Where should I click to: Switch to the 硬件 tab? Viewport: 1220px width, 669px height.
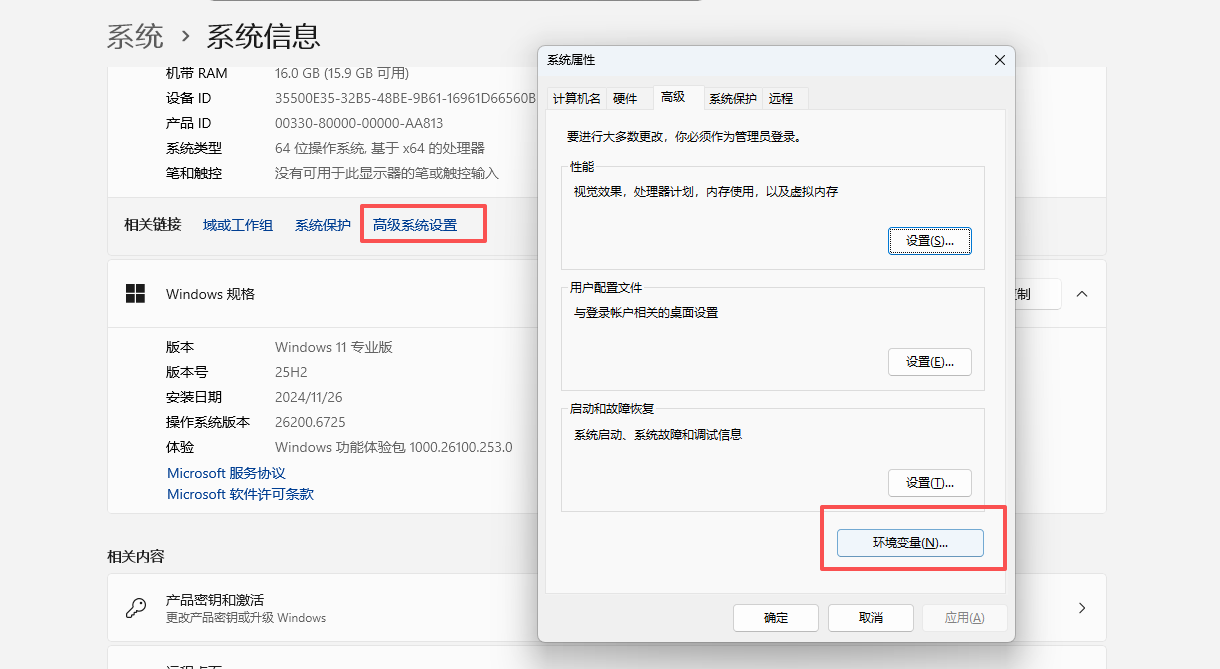tap(625, 98)
